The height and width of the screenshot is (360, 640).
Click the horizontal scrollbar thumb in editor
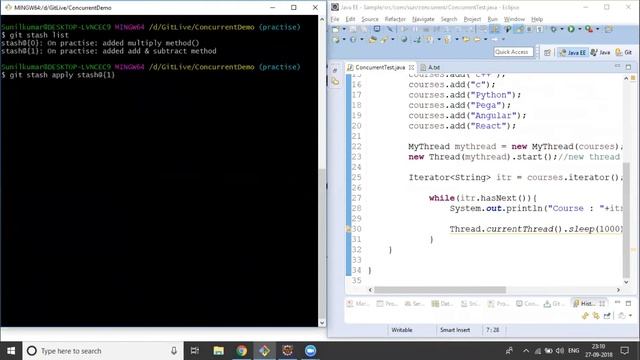click(440, 290)
